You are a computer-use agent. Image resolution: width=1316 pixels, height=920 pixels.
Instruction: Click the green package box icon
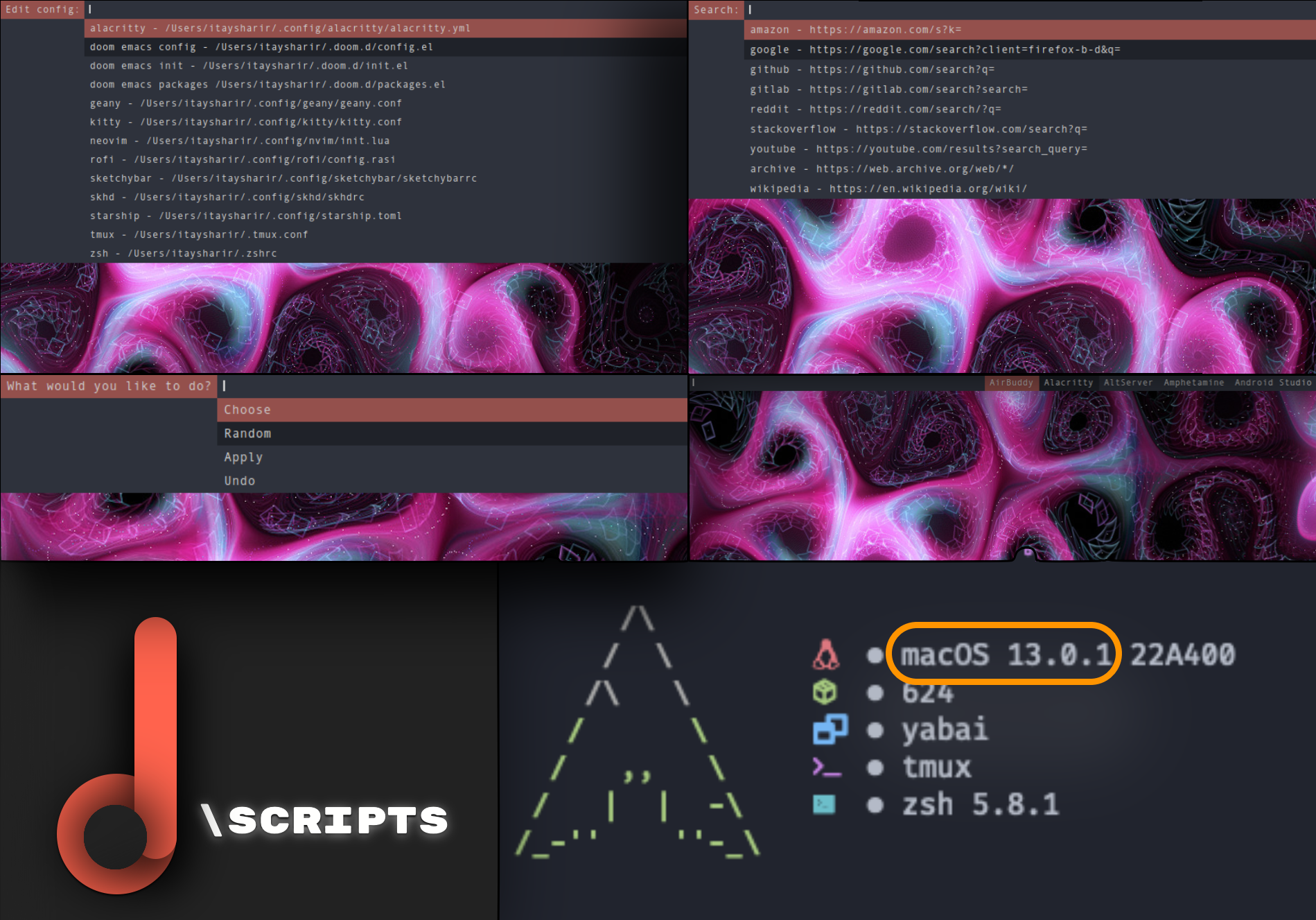point(825,692)
